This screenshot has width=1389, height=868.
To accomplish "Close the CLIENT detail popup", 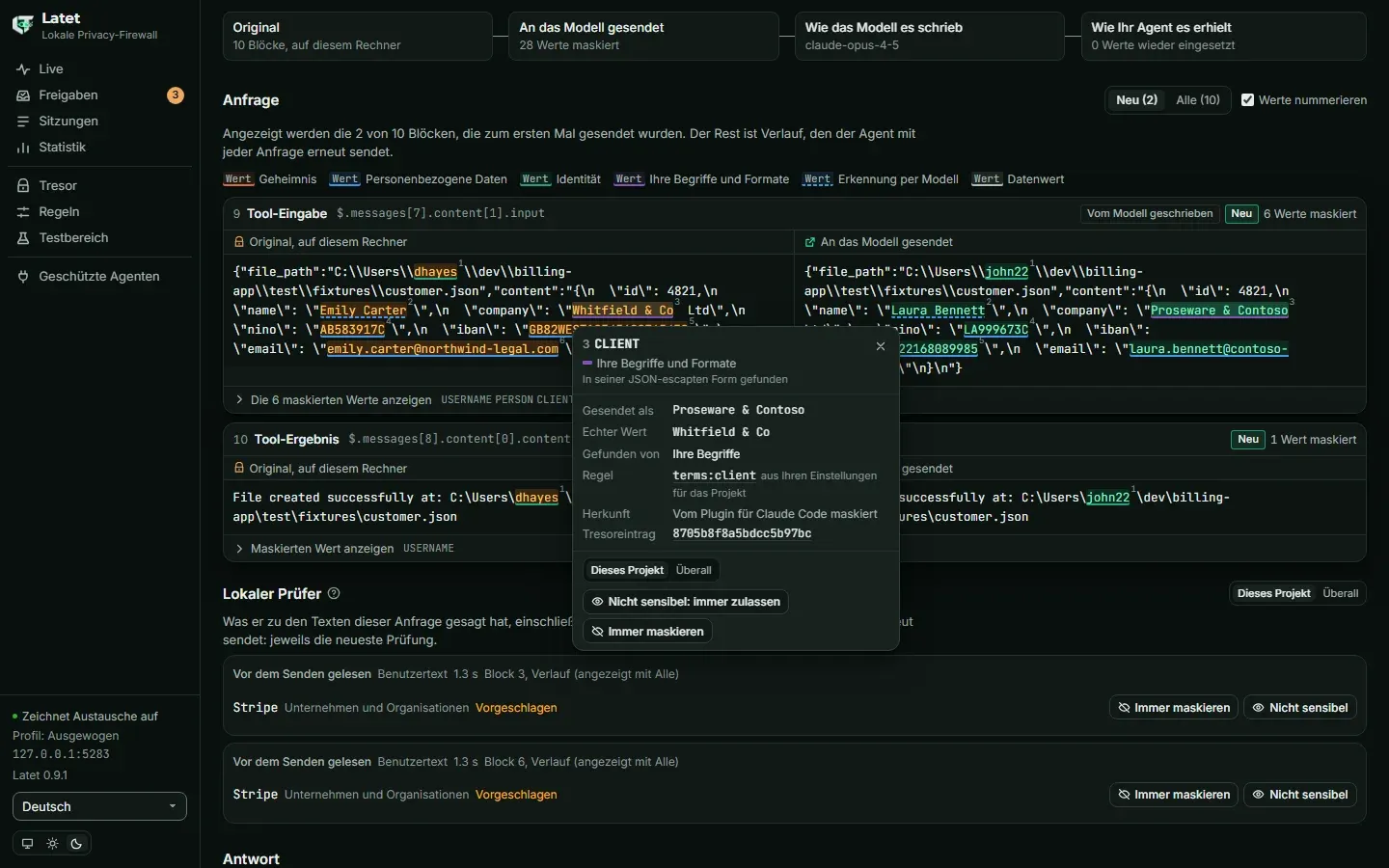I will 881,346.
